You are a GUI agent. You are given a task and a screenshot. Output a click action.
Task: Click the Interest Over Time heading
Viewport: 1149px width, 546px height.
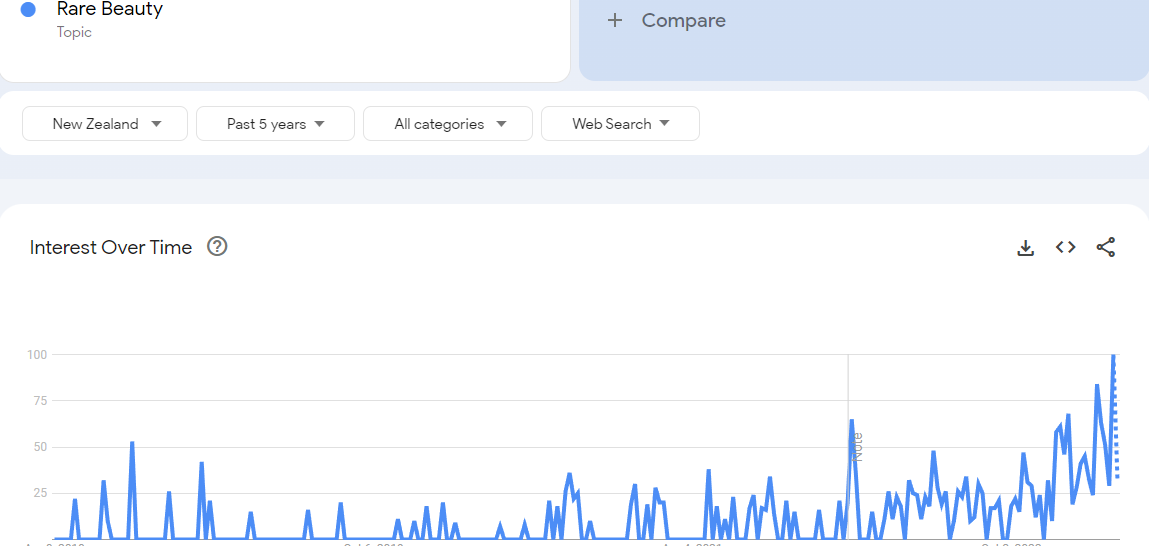tap(111, 248)
